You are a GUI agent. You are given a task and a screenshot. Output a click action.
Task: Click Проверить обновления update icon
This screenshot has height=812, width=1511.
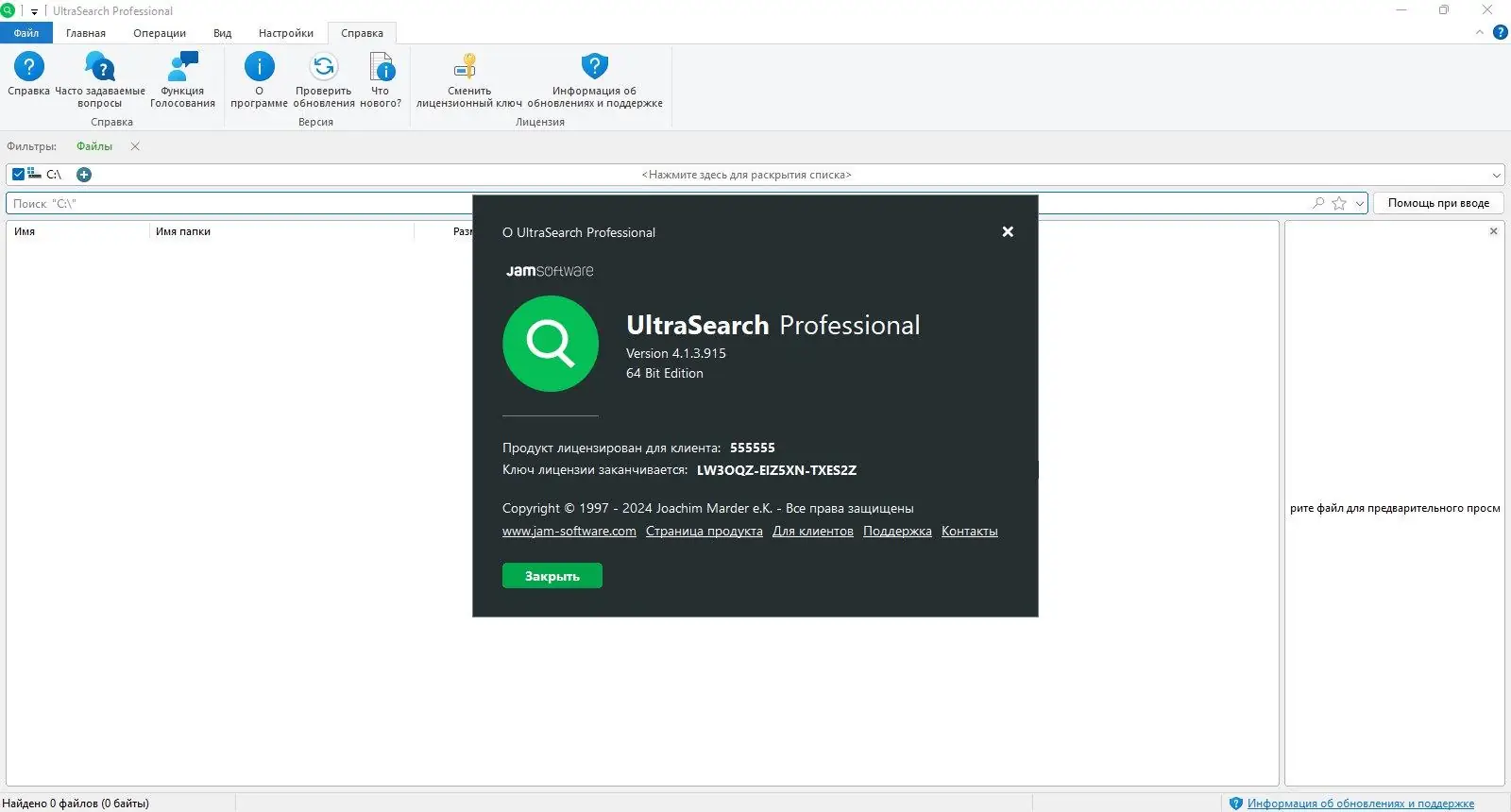(x=323, y=67)
